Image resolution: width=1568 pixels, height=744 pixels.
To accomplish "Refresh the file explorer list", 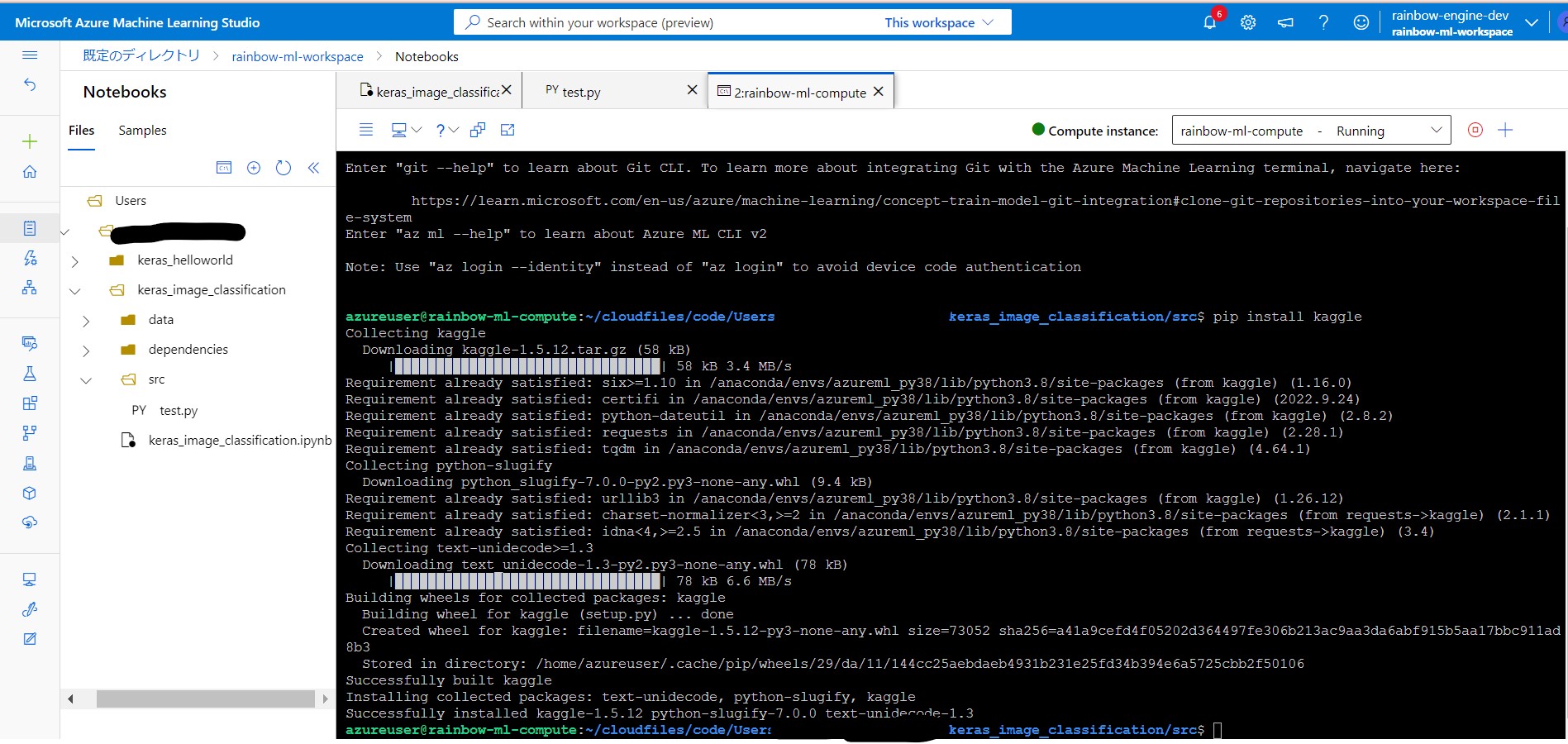I will point(284,168).
